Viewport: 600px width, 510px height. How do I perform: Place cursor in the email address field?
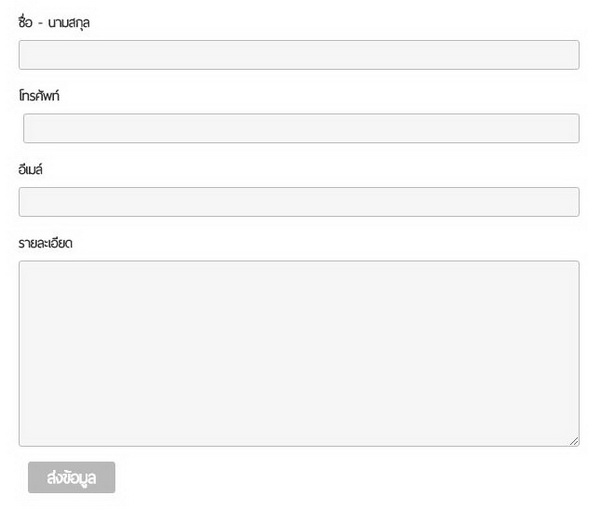click(x=299, y=202)
